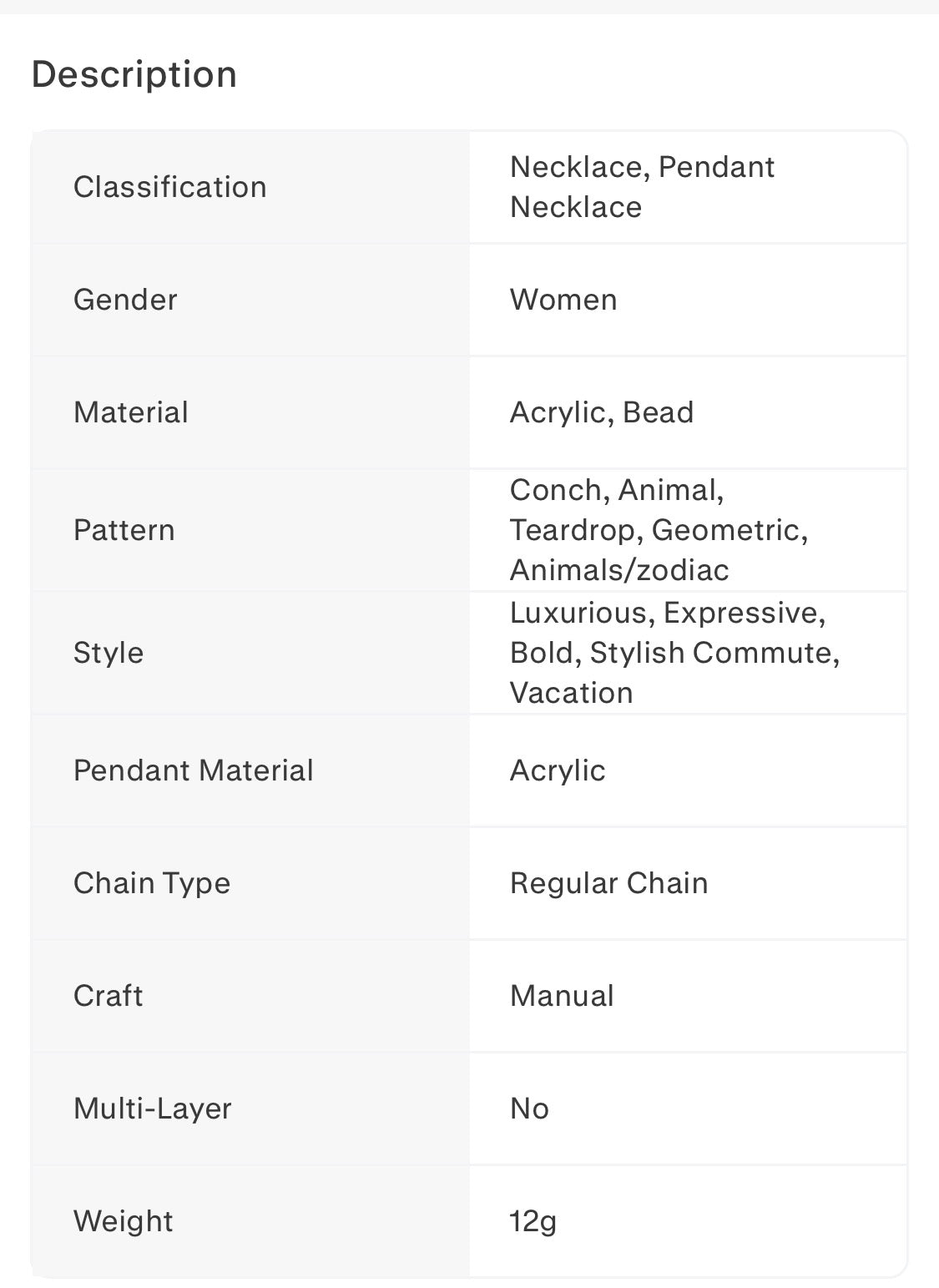The width and height of the screenshot is (939, 1288).
Task: Select the Necklace, Pendant Necklace value
Action: [x=642, y=187]
